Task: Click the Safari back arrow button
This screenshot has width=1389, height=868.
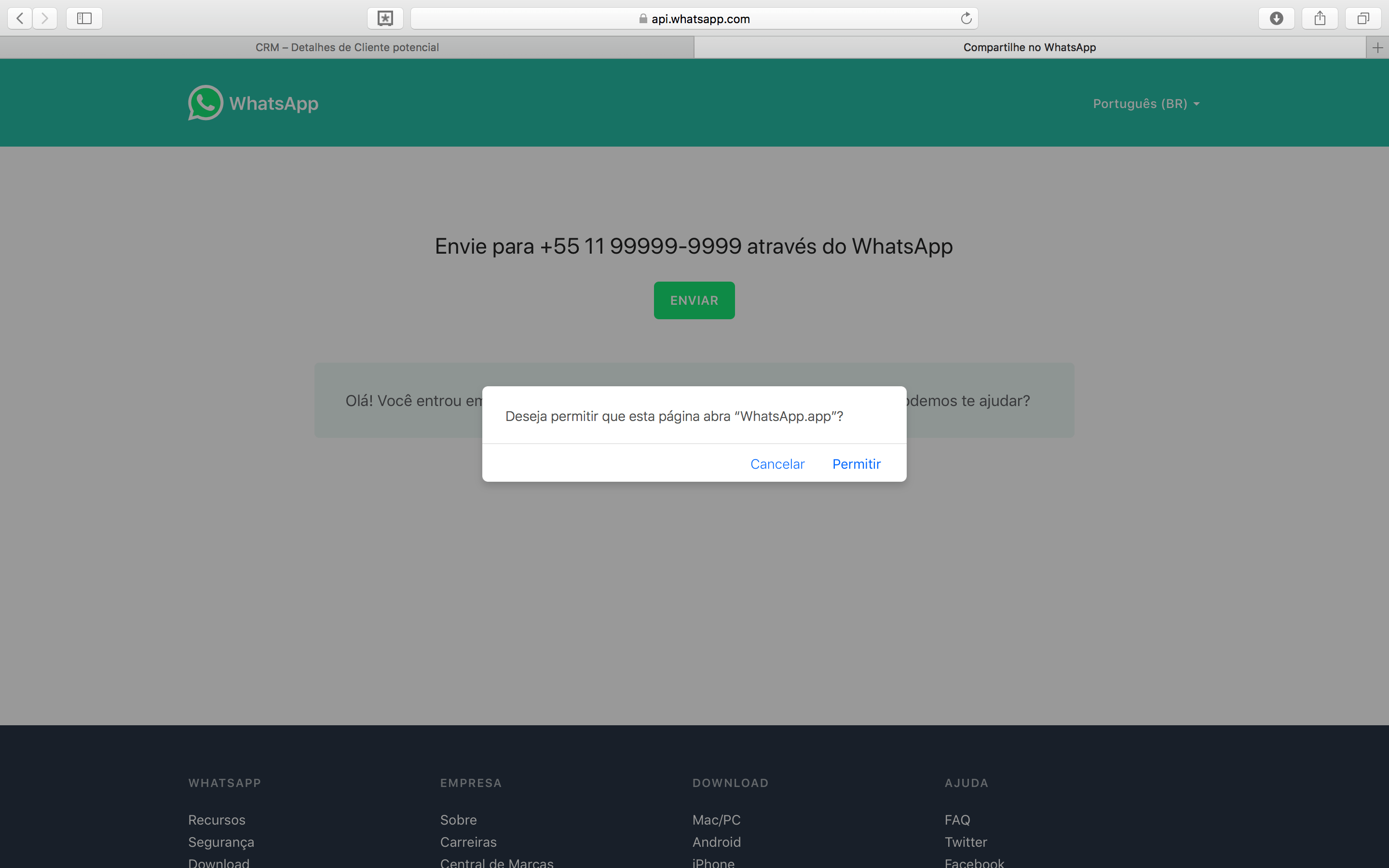Action: (x=20, y=18)
